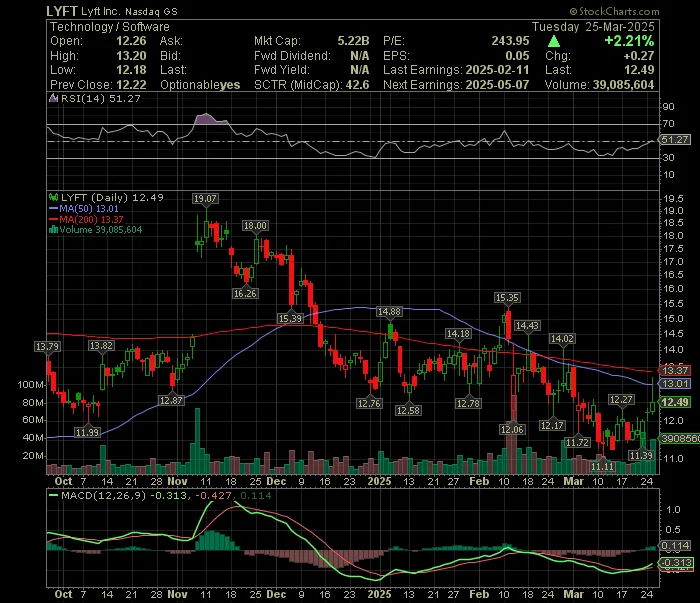Click the 14.02 price label
Image resolution: width=700 pixels, height=603 pixels.
pyautogui.click(x=562, y=339)
